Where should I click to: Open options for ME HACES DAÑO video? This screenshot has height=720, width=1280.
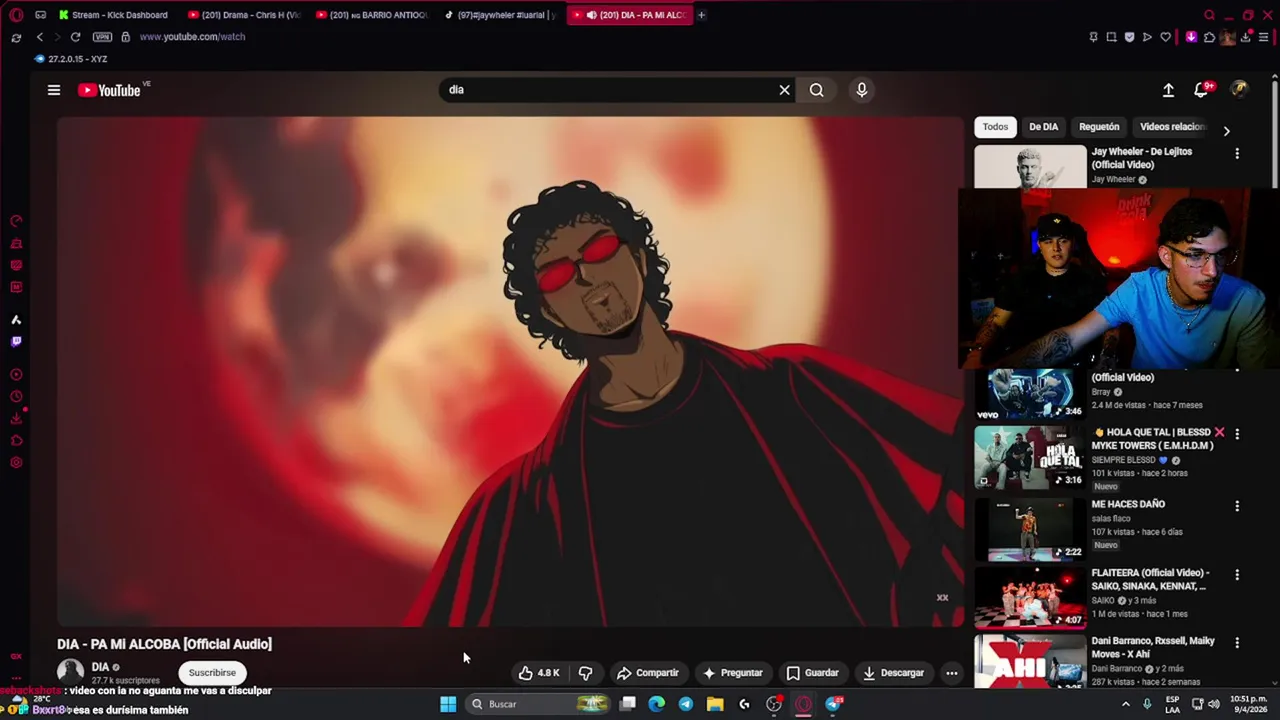1237,506
